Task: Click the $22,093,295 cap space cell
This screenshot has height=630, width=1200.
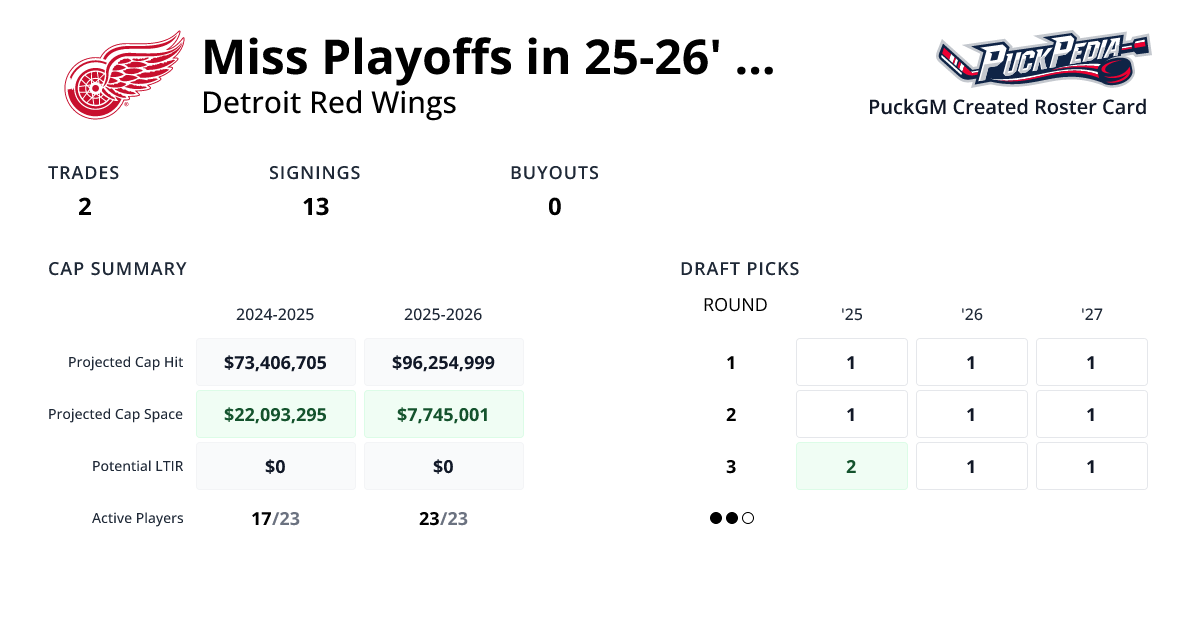Action: 276,414
